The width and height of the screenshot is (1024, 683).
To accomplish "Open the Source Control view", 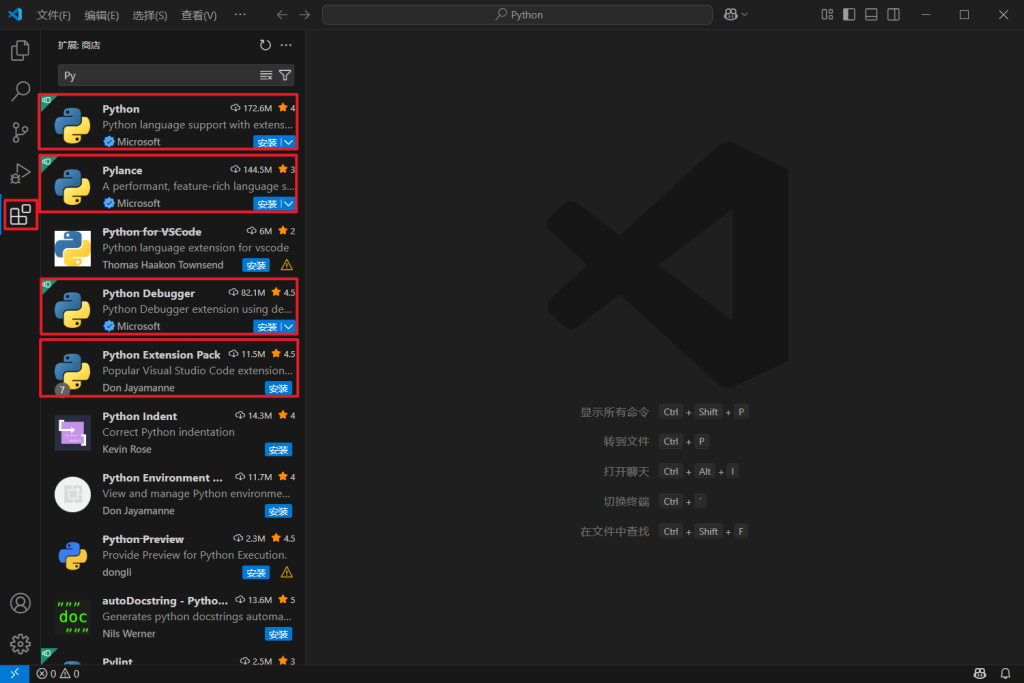I will click(x=20, y=133).
